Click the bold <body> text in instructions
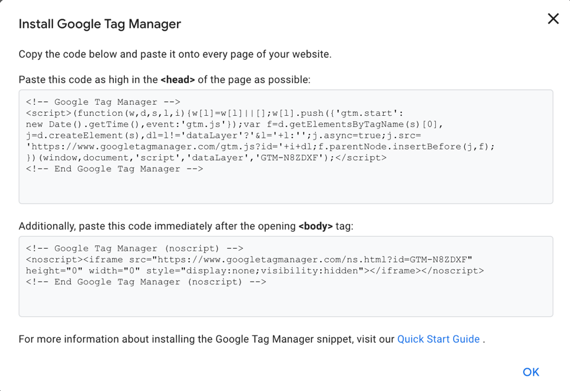This screenshot has width=570, height=391. click(x=316, y=226)
